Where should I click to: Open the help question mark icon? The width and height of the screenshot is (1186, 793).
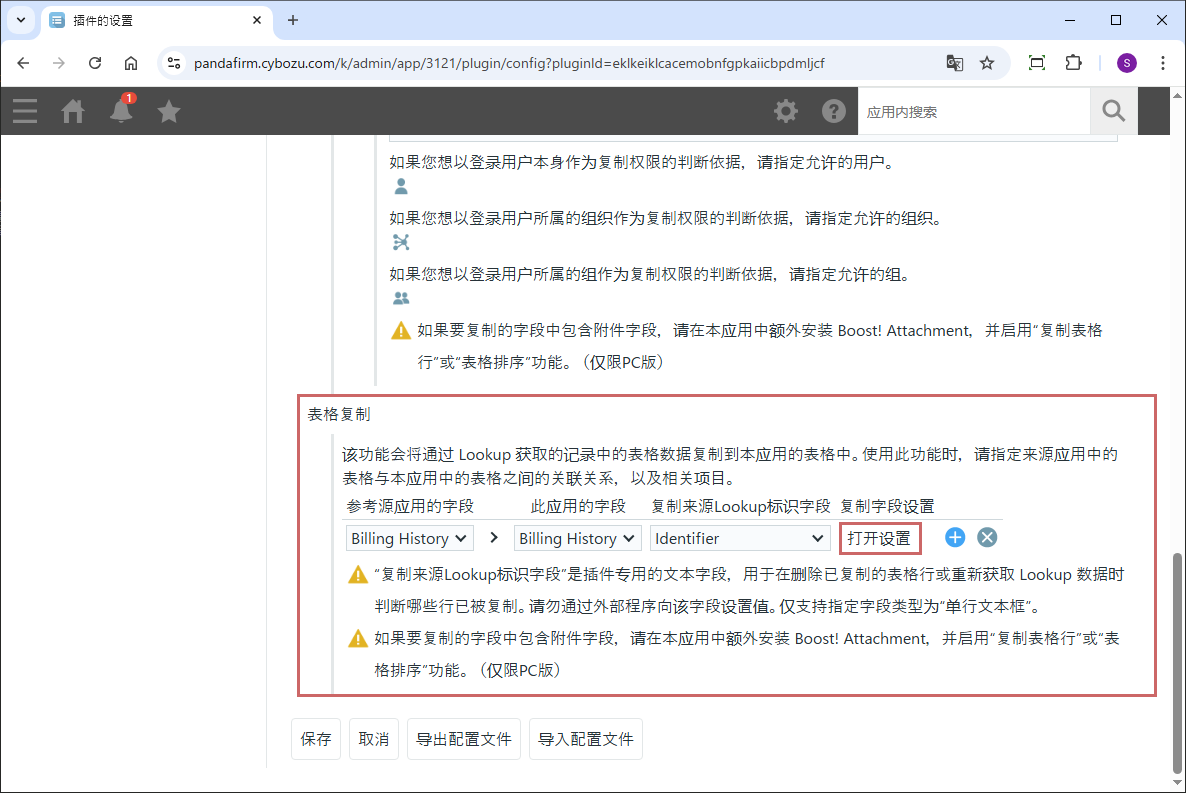(834, 111)
